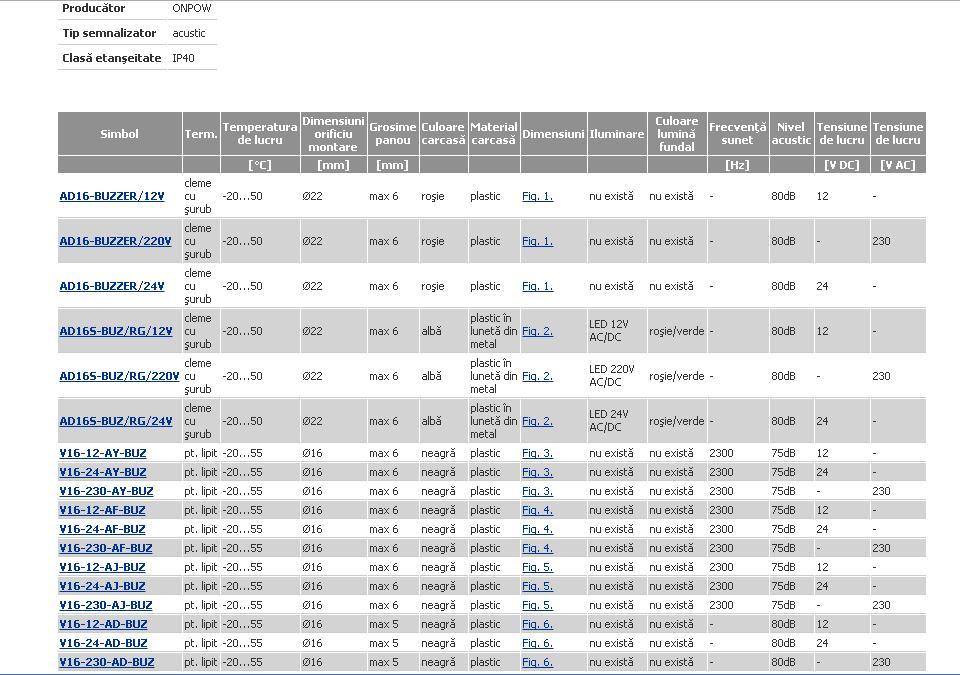Show Fig. 2 for AD16S-BUZ/RG/12V
This screenshot has width=960, height=675.
point(538,331)
